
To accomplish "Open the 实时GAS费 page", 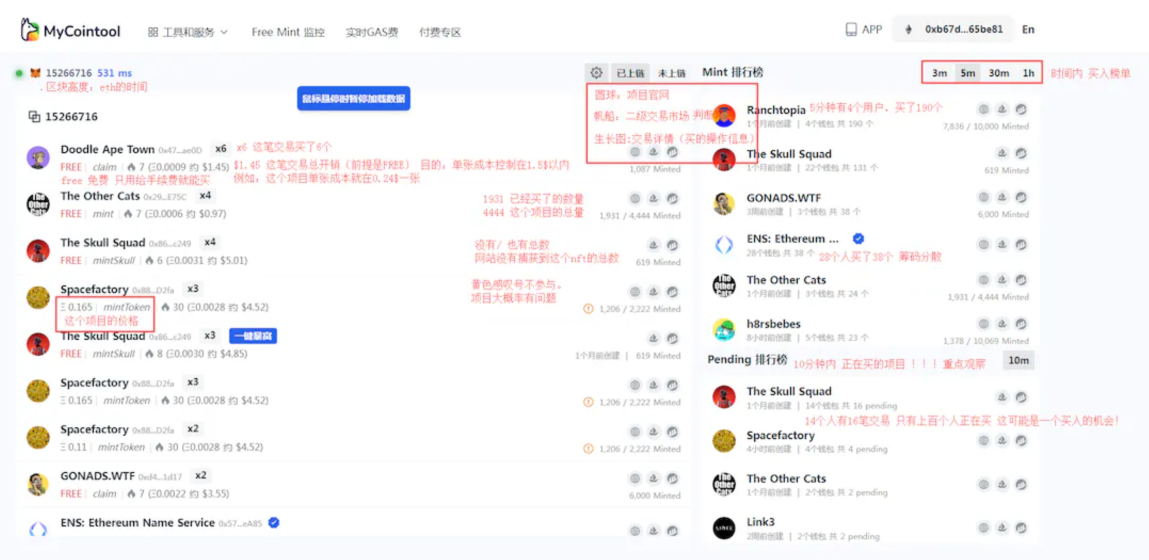I will tap(372, 32).
